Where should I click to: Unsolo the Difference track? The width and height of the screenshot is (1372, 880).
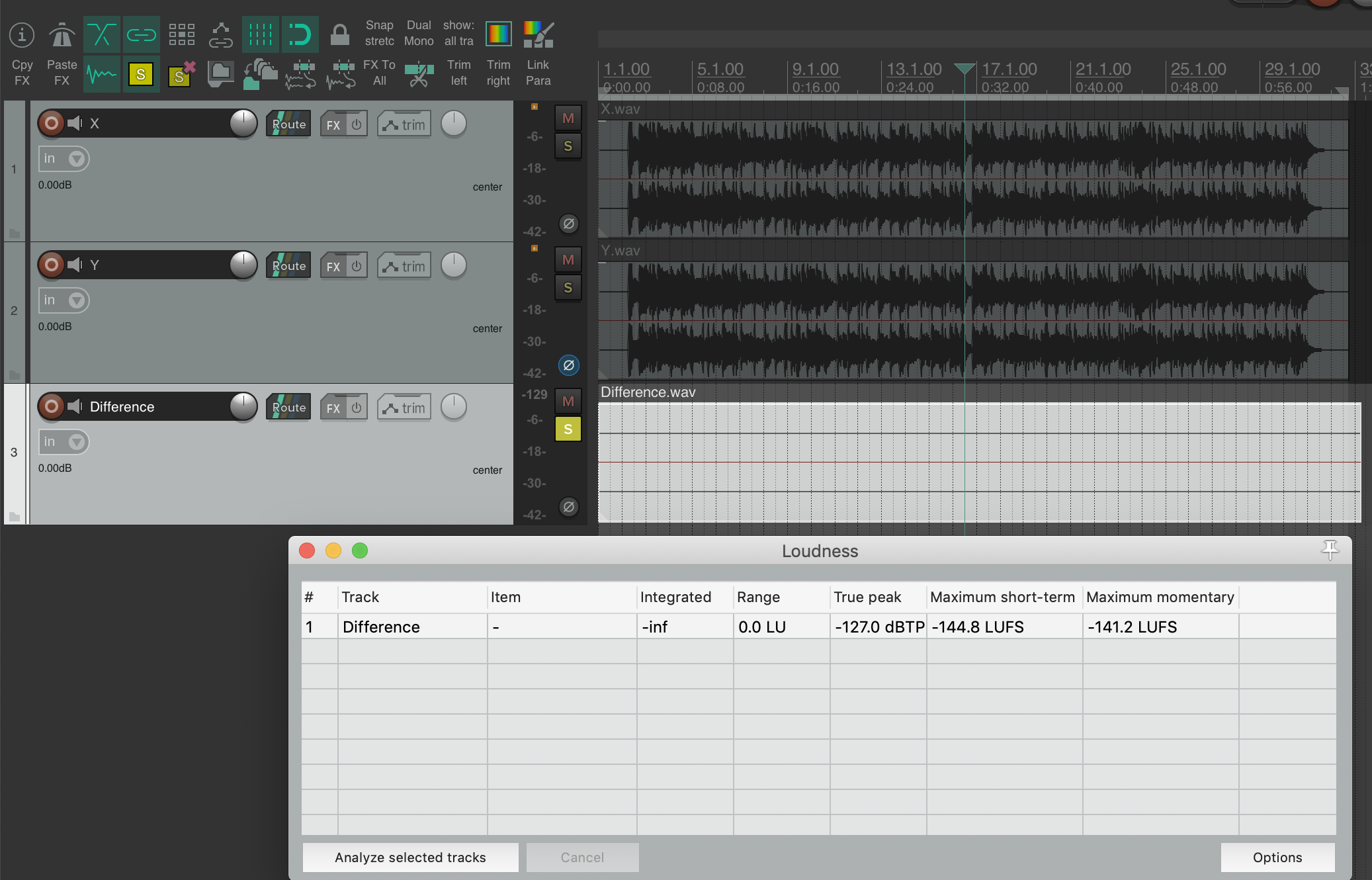click(x=568, y=429)
